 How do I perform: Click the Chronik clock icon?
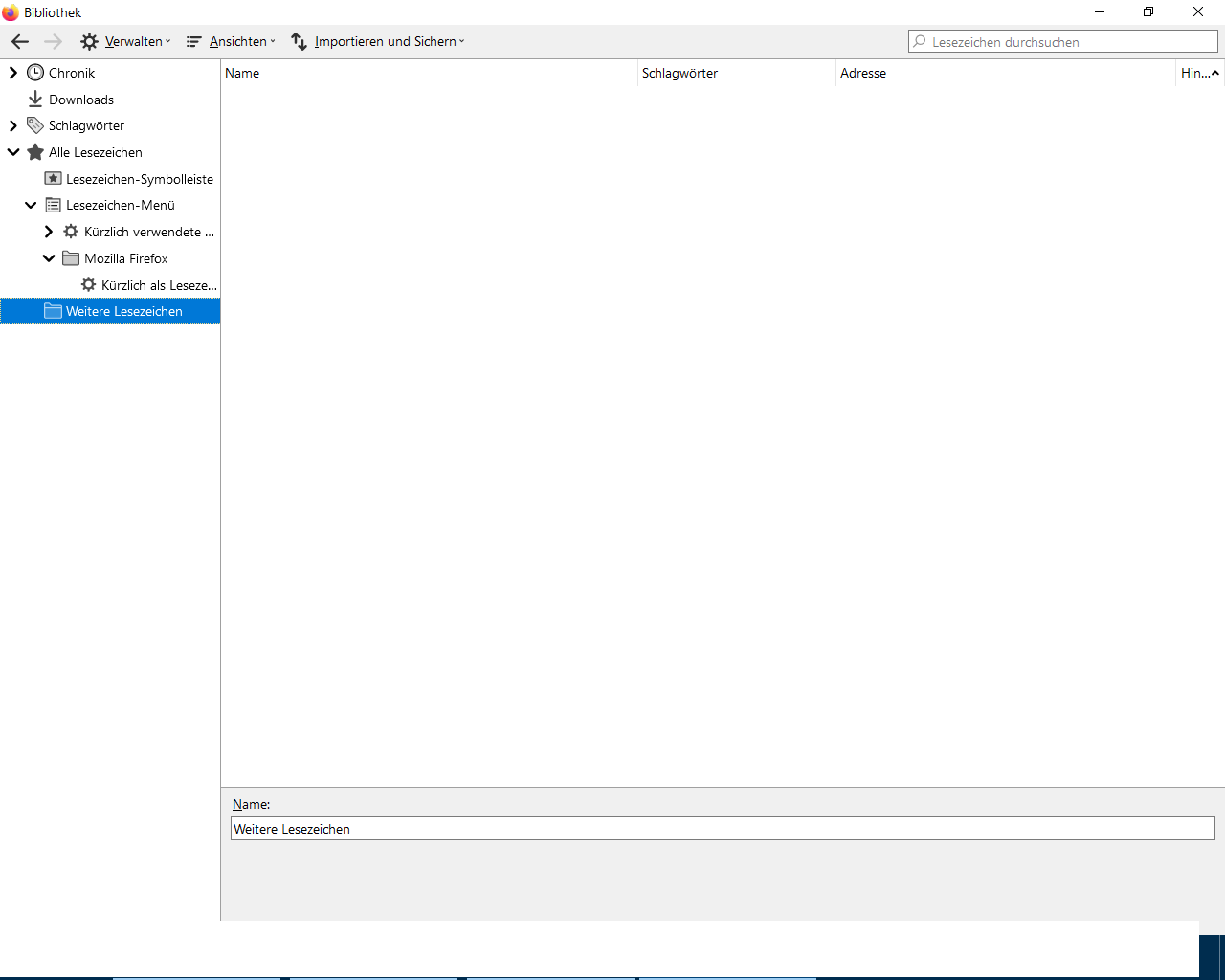(35, 73)
